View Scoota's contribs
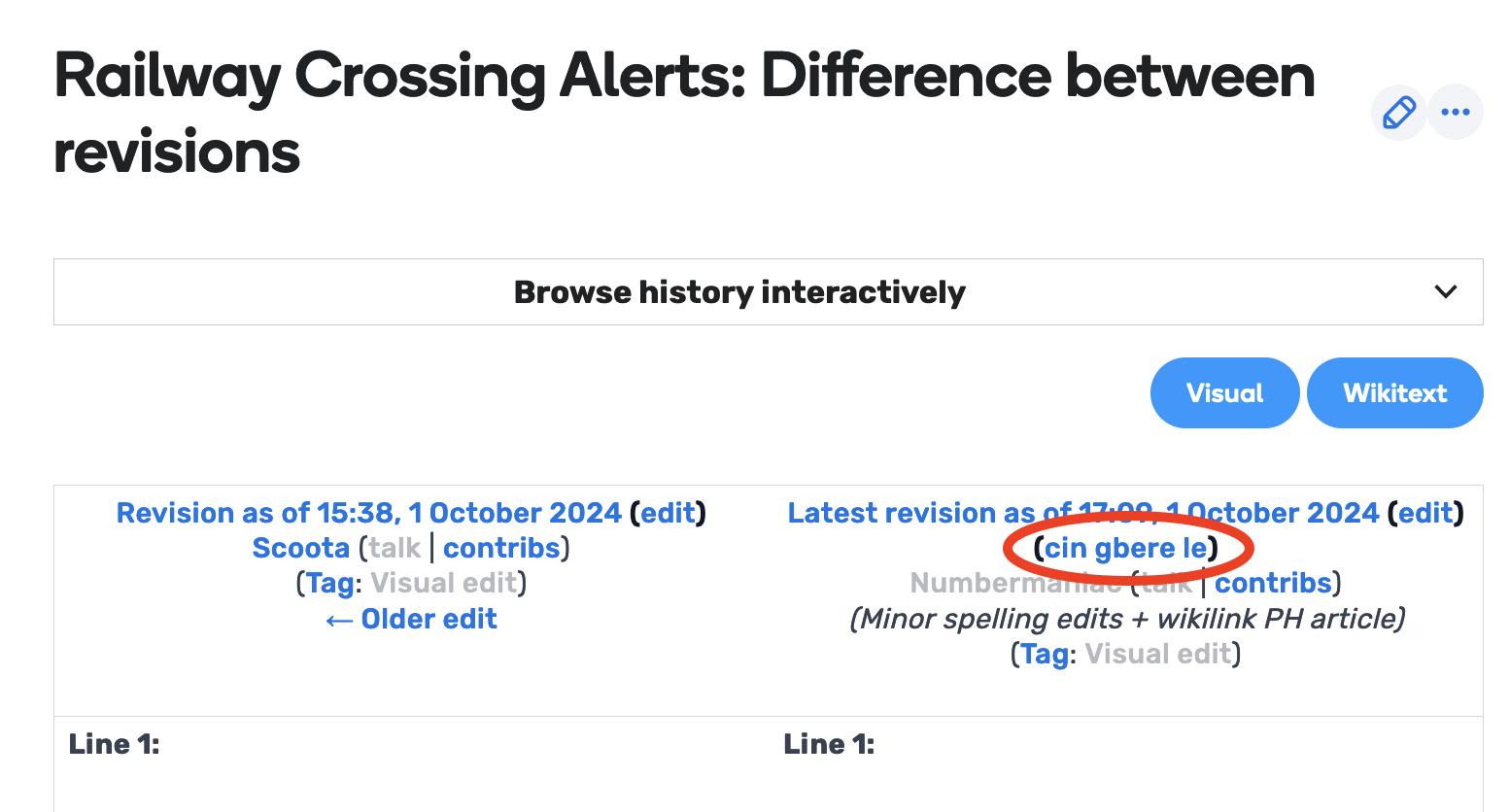The height and width of the screenshot is (812, 1510). pyautogui.click(x=501, y=548)
